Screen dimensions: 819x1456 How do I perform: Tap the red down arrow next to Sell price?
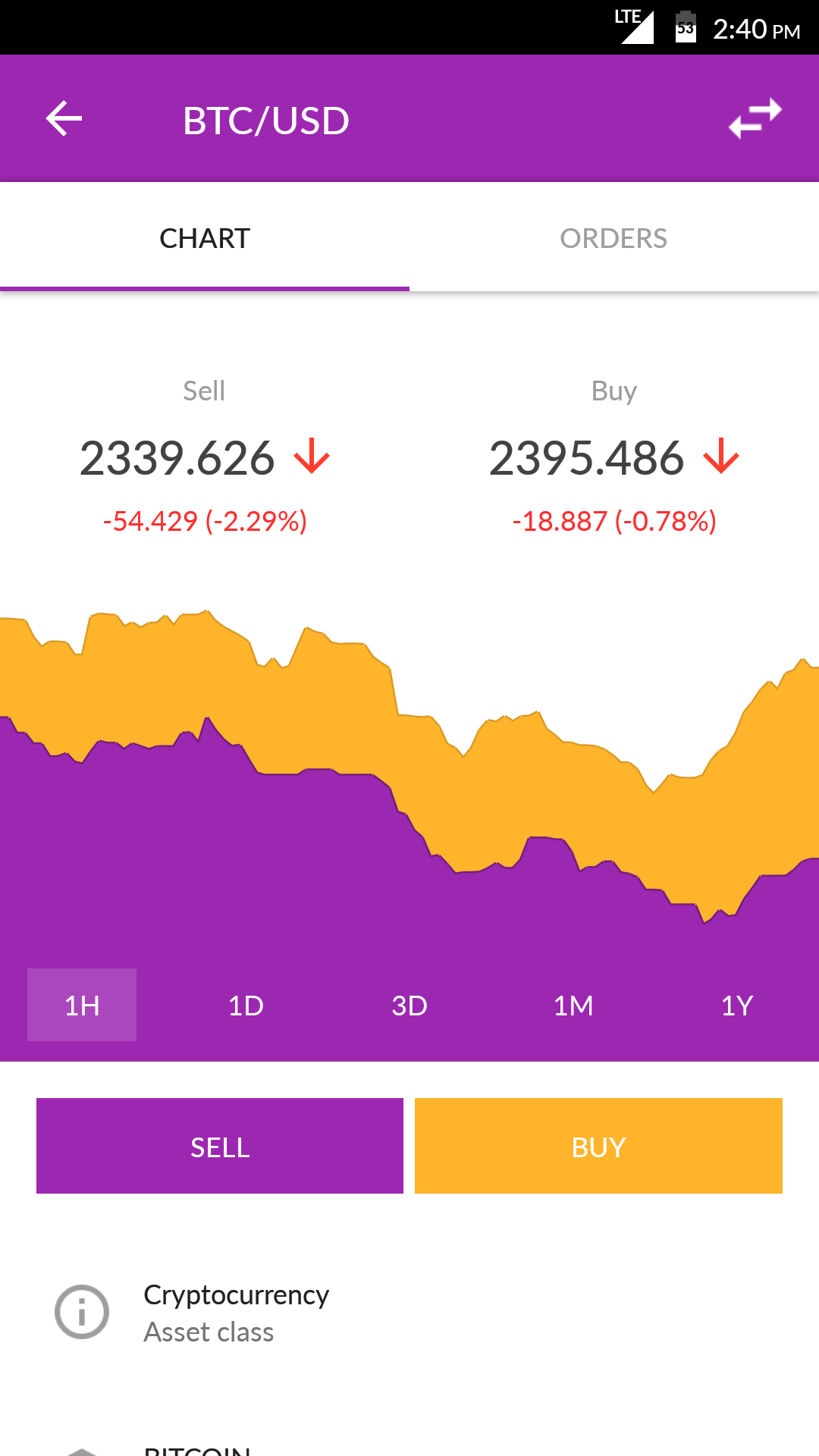312,457
